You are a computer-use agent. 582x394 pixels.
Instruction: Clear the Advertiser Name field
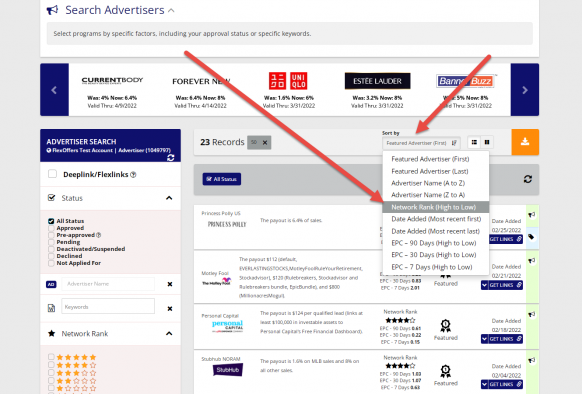click(x=170, y=284)
